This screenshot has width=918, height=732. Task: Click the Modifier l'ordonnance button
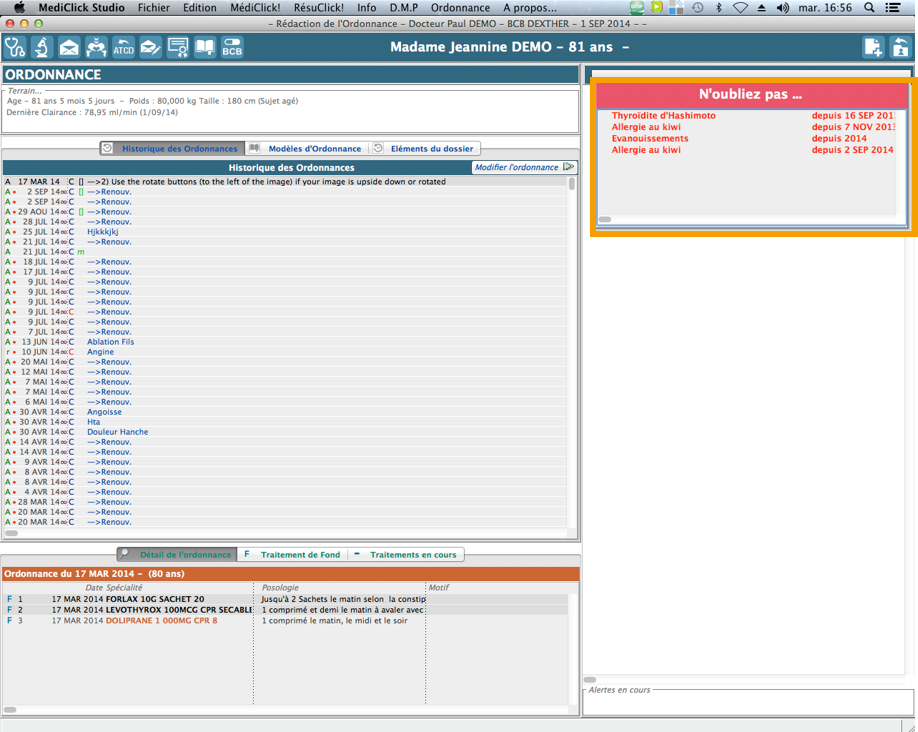524,168
